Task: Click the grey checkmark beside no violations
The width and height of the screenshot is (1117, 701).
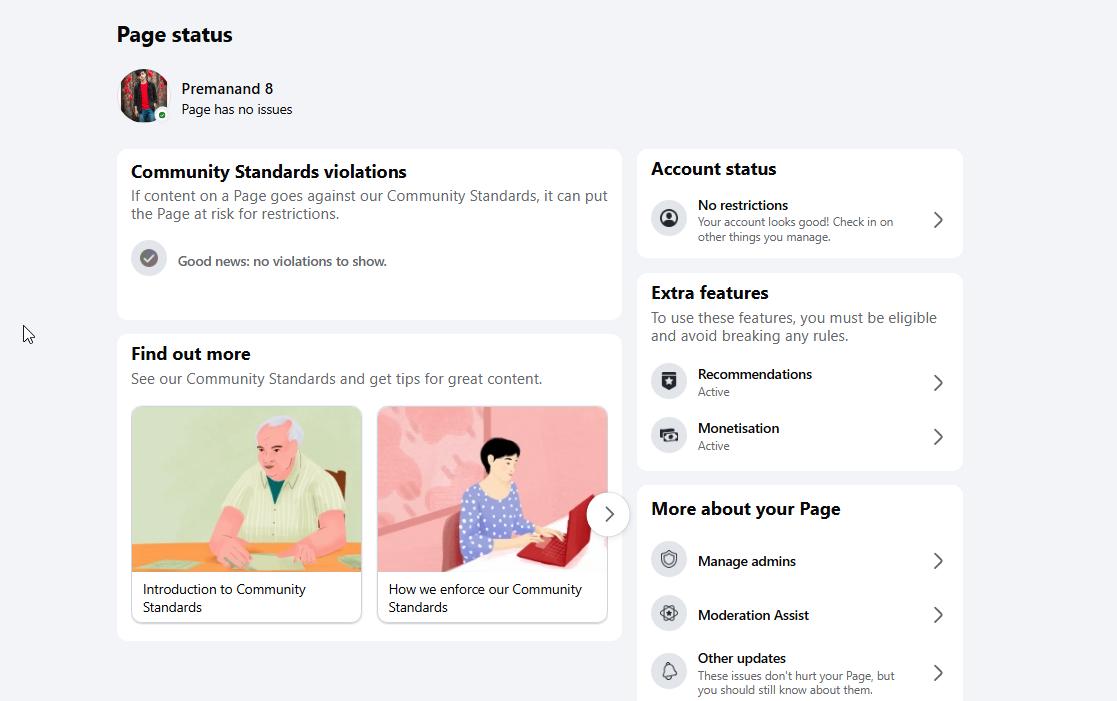Action: pyautogui.click(x=149, y=259)
